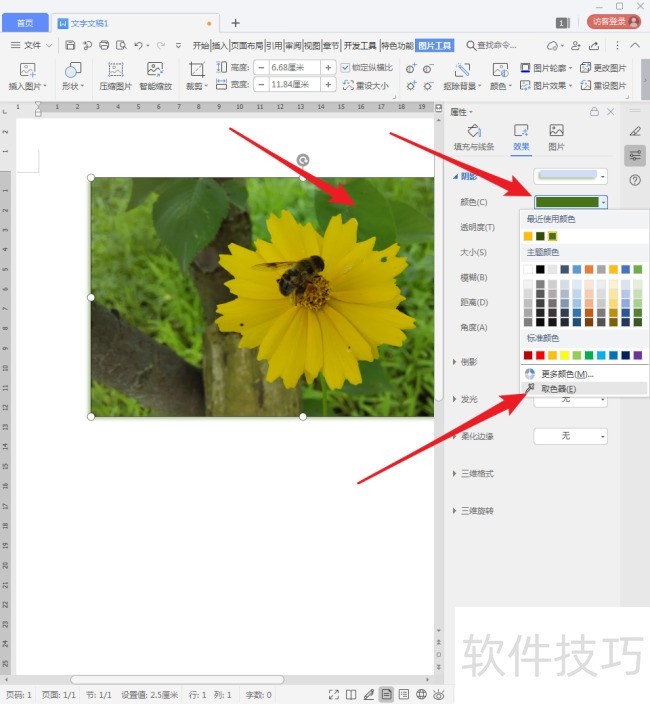Switch to the Home page tab
650x704 pixels.
click(x=25, y=23)
